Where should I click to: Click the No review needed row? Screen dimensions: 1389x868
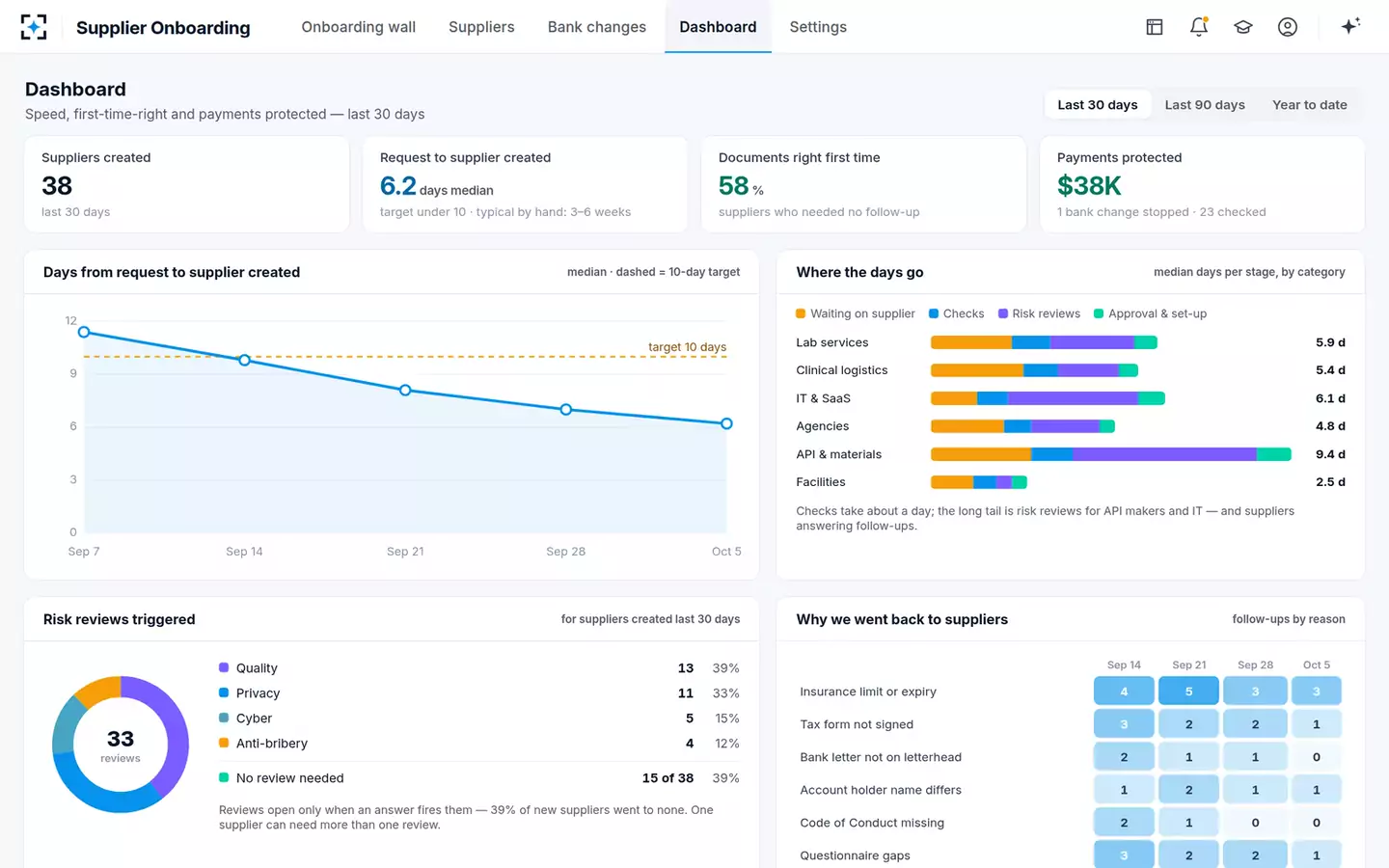478,778
